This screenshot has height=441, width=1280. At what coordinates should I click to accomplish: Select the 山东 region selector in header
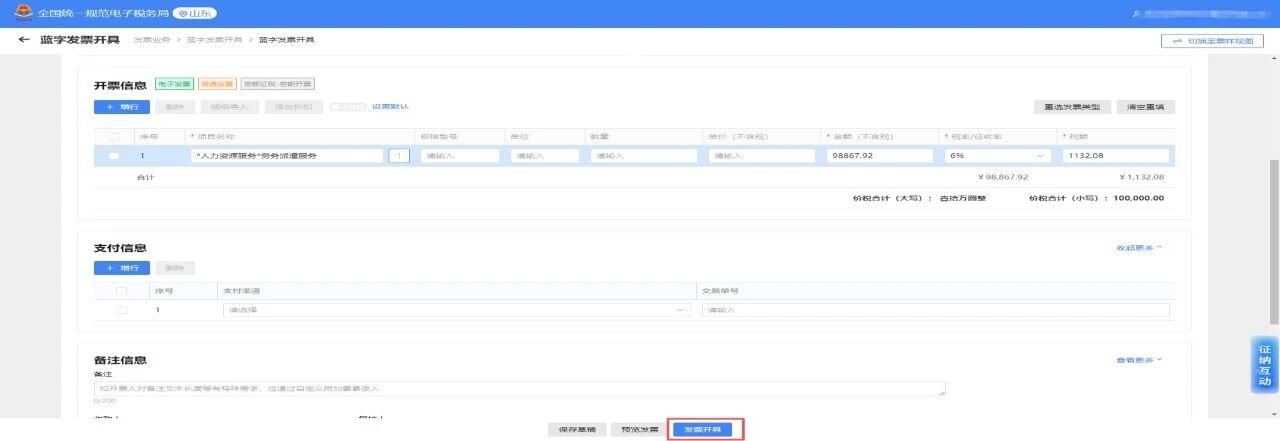click(x=194, y=14)
